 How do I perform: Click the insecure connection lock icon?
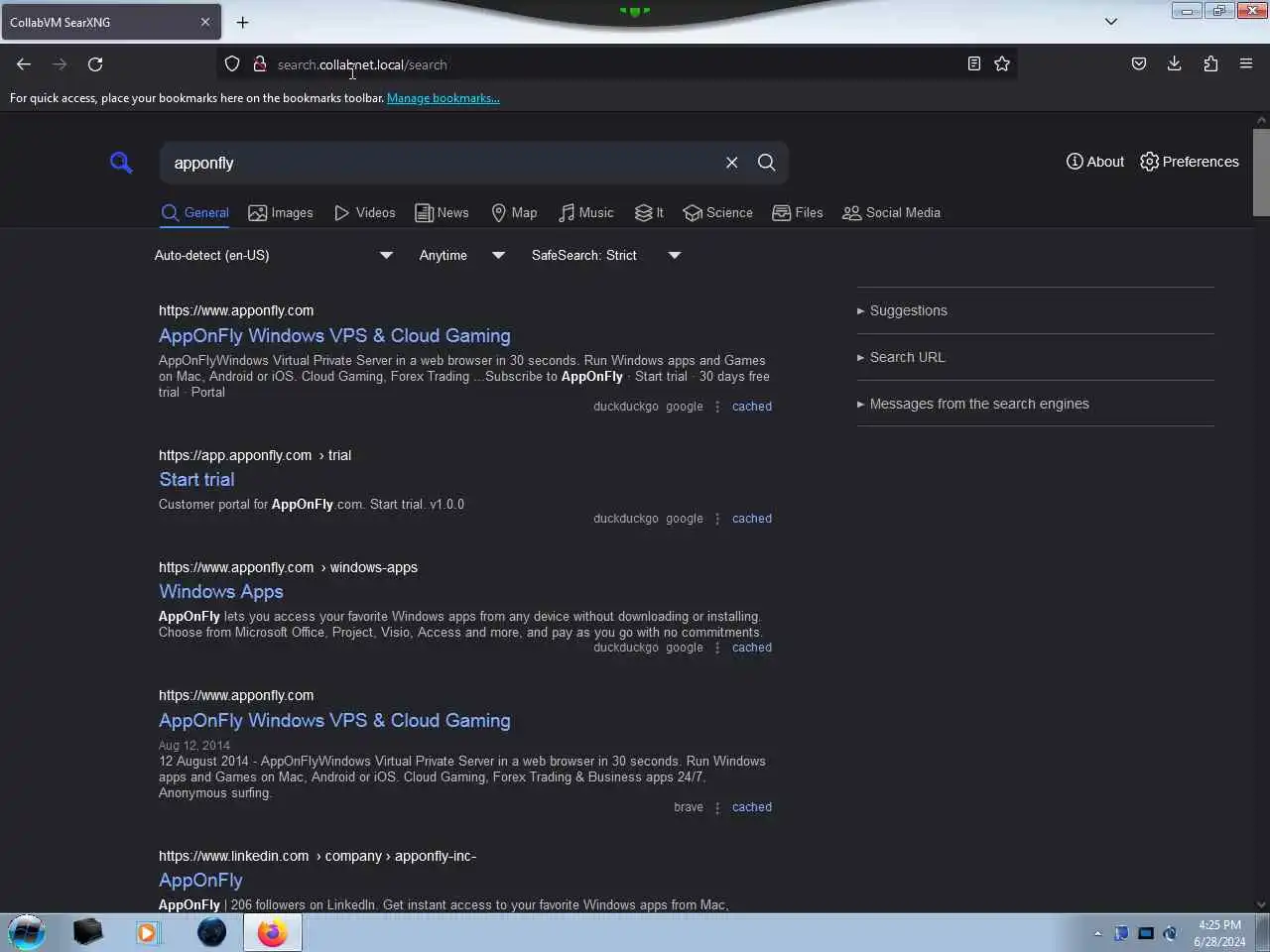259,64
